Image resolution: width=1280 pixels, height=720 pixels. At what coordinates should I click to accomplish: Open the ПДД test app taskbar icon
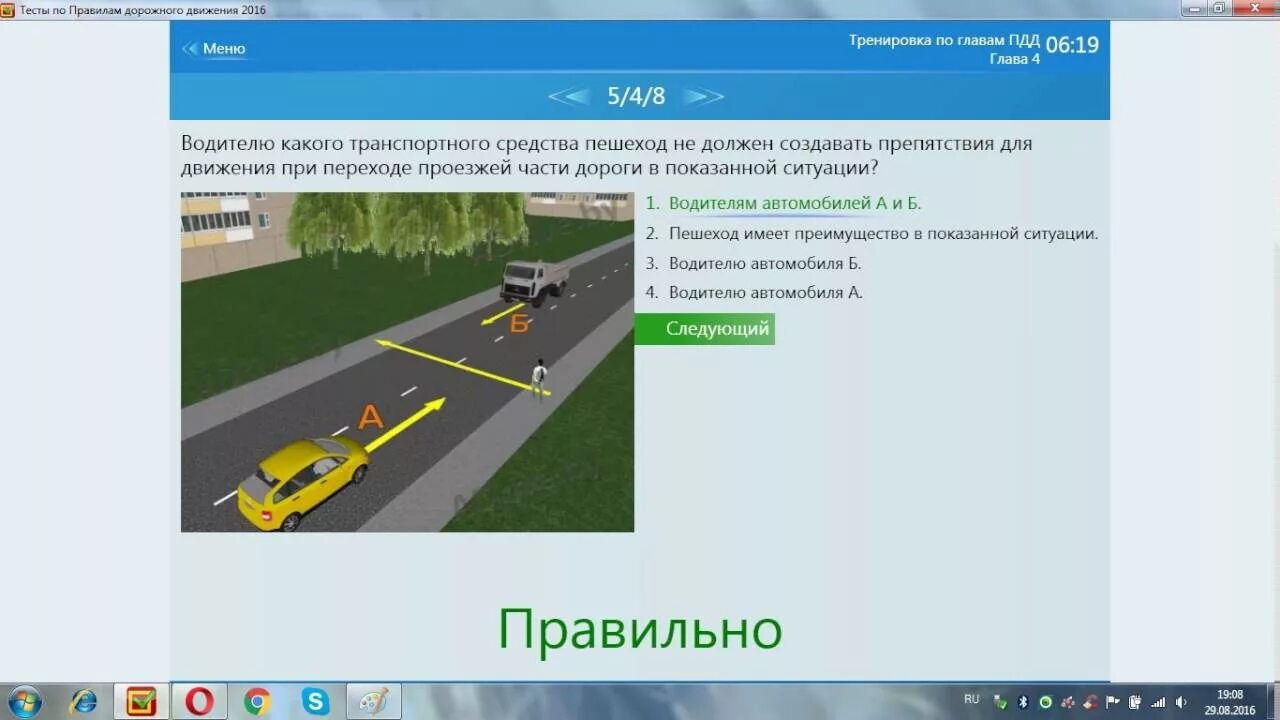tap(141, 701)
